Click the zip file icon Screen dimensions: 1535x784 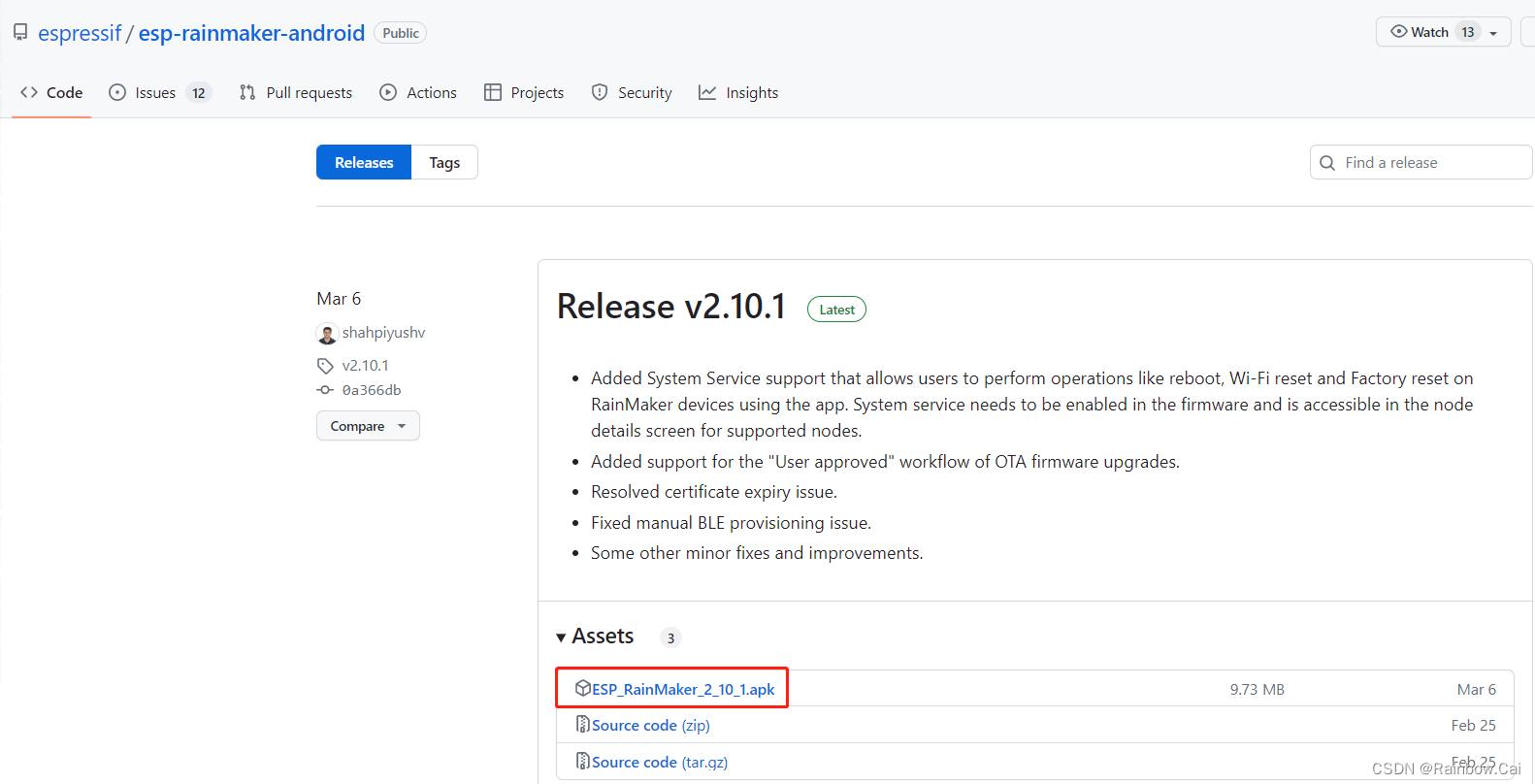583,724
